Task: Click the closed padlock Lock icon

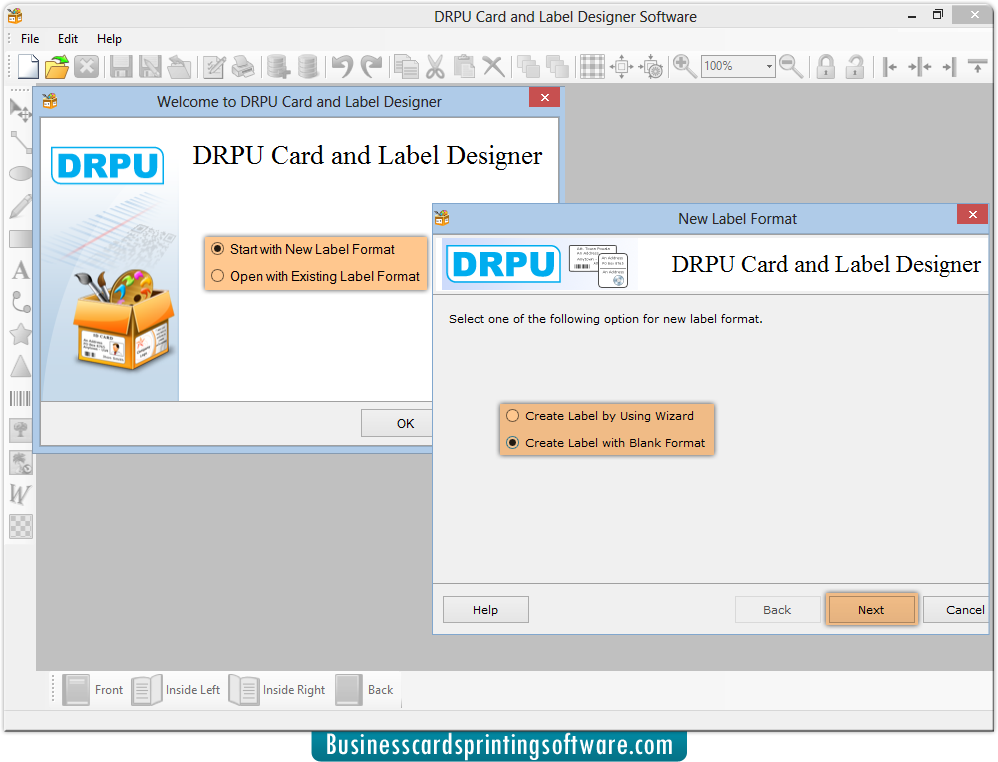Action: point(826,66)
